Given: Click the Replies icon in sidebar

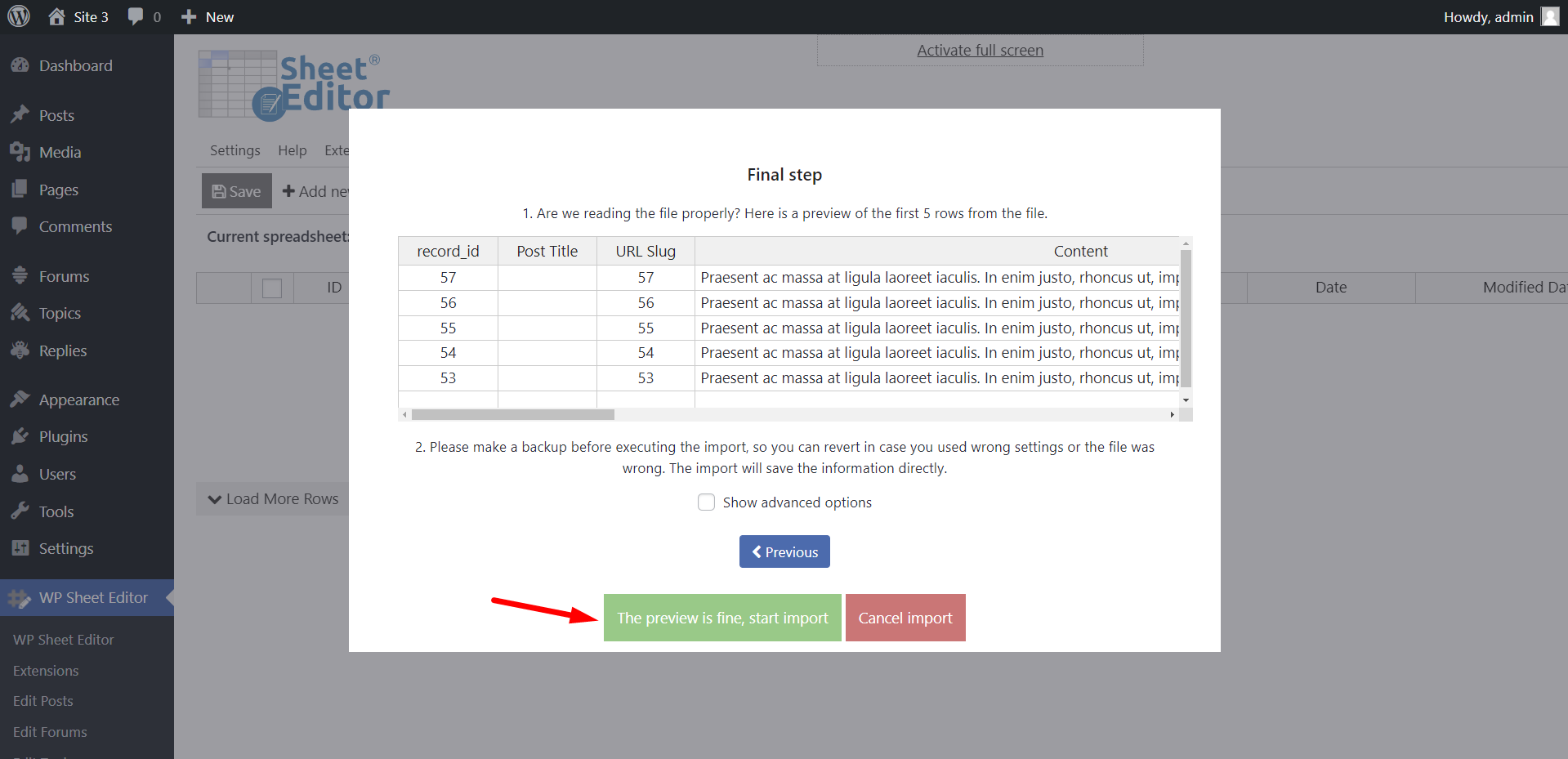Looking at the screenshot, I should 20,350.
